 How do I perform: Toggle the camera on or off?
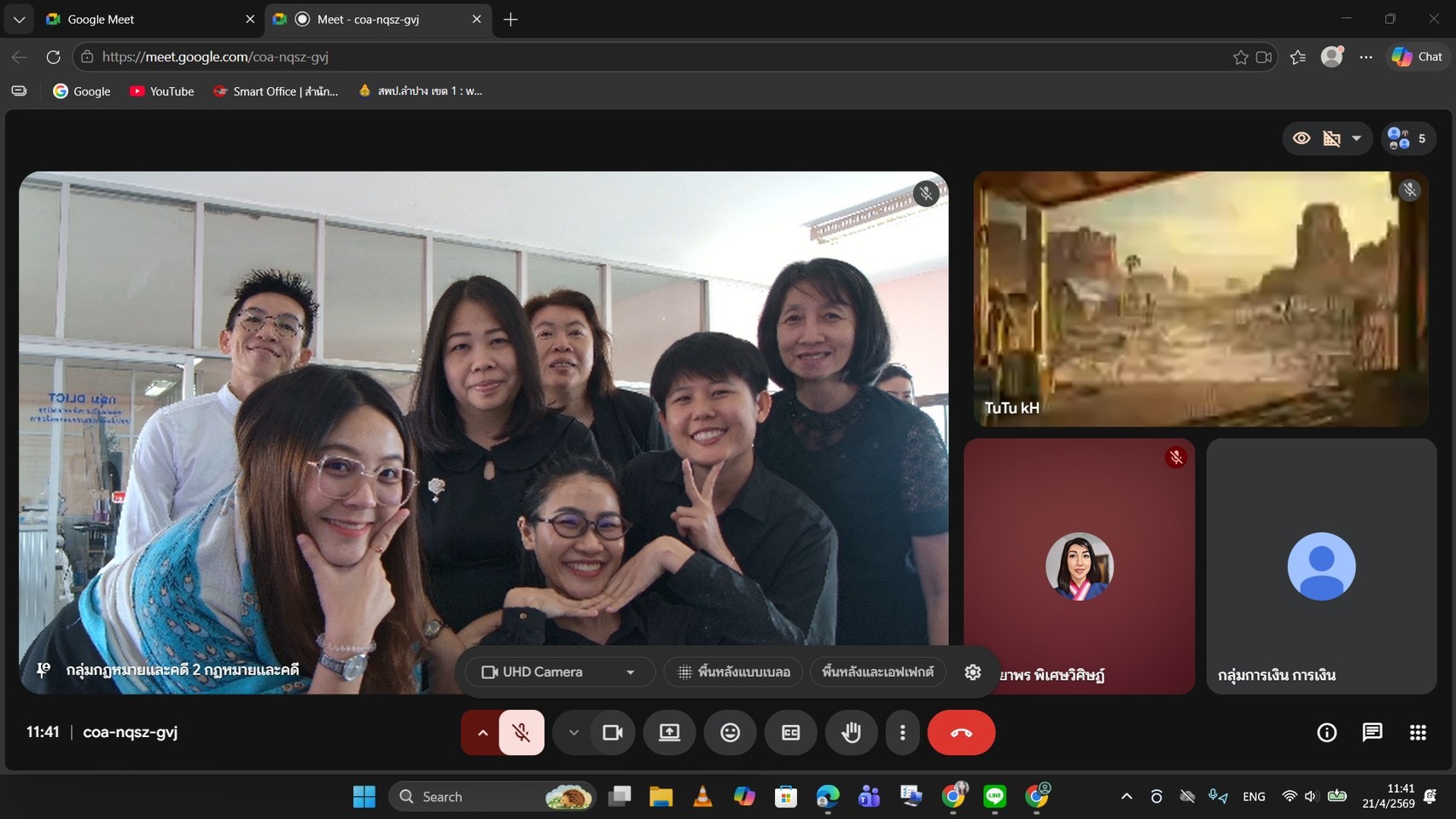613,733
